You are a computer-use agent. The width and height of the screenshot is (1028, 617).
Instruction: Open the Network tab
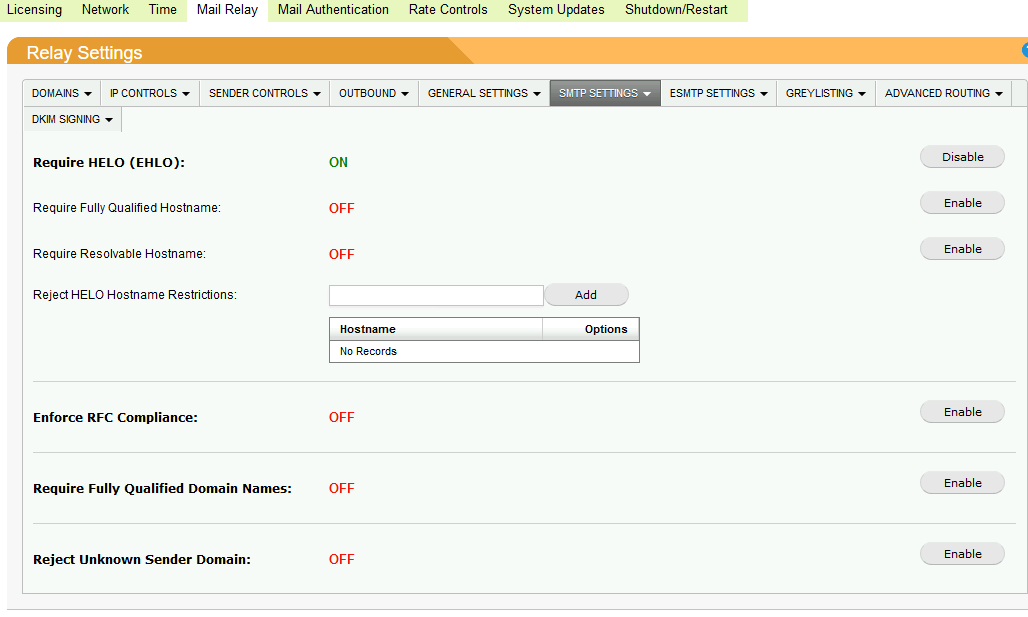(x=104, y=10)
